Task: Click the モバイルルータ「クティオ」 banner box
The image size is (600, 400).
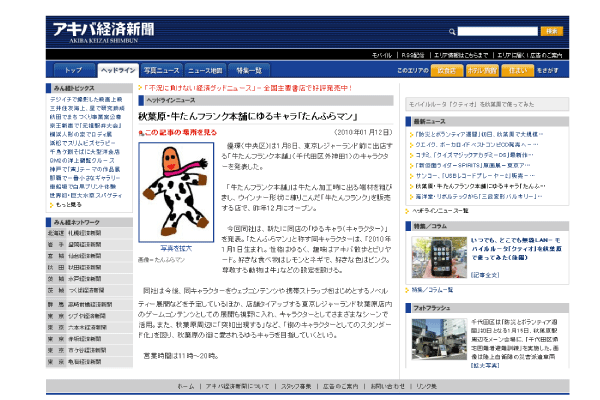Action: pos(487,104)
